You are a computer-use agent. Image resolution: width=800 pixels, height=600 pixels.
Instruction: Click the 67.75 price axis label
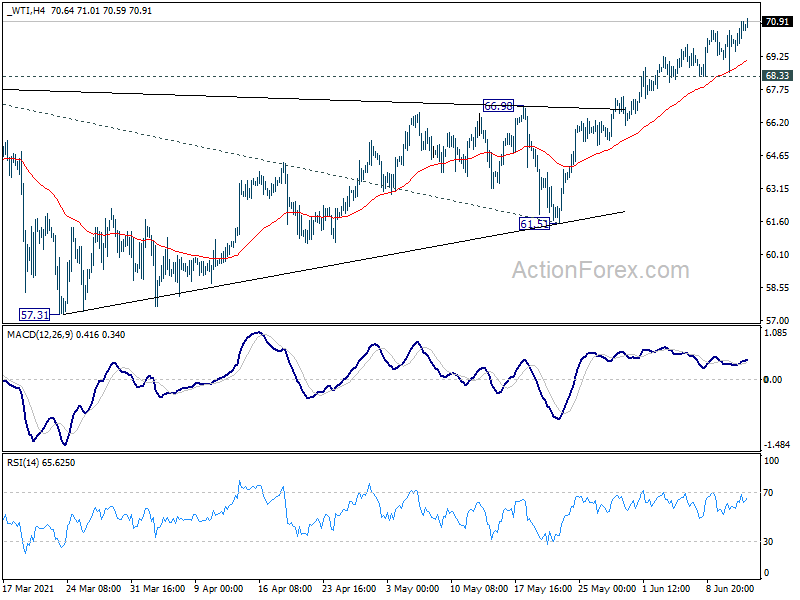(777, 90)
